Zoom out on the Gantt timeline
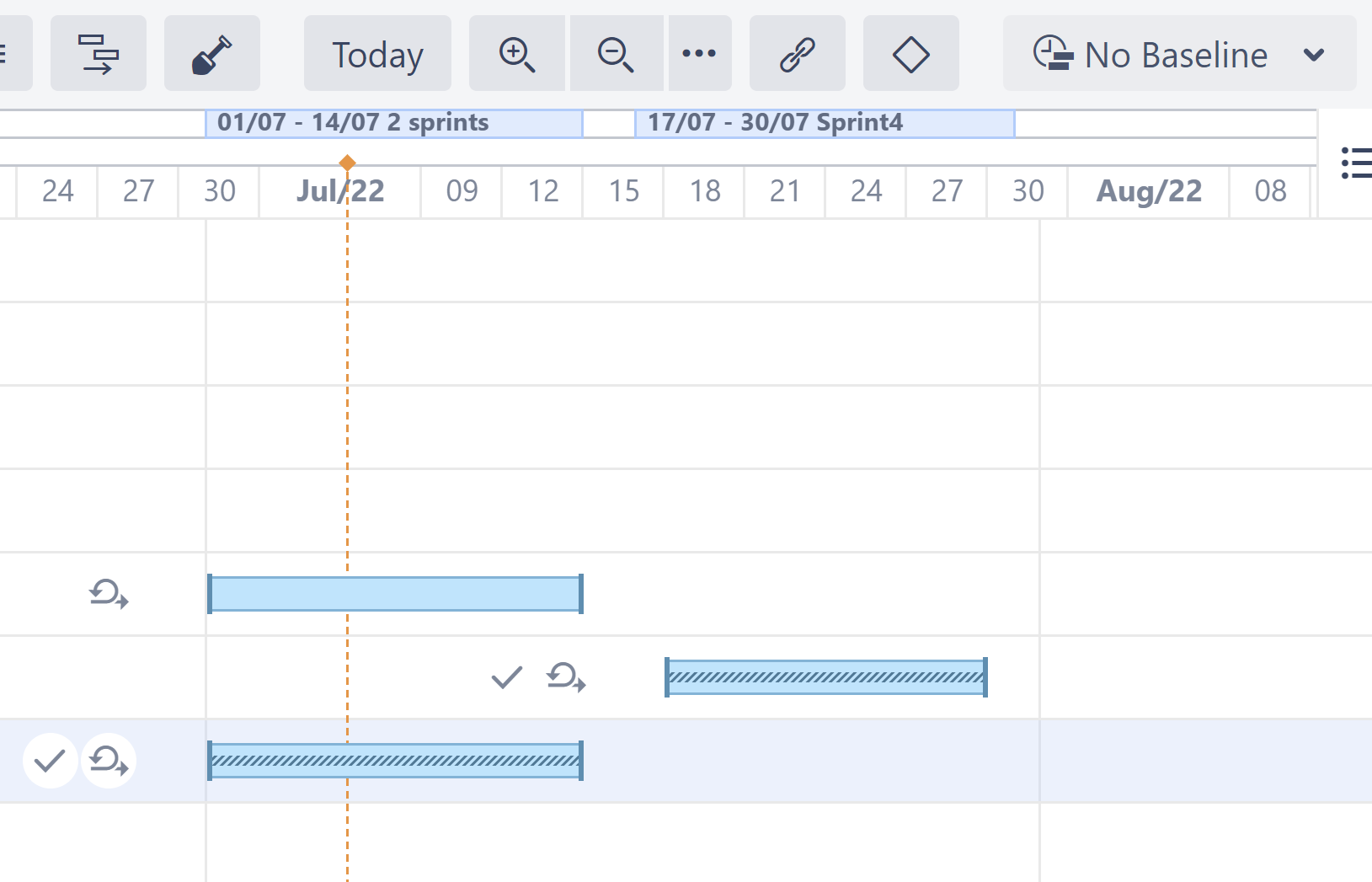The height and width of the screenshot is (882, 1372). (x=616, y=54)
